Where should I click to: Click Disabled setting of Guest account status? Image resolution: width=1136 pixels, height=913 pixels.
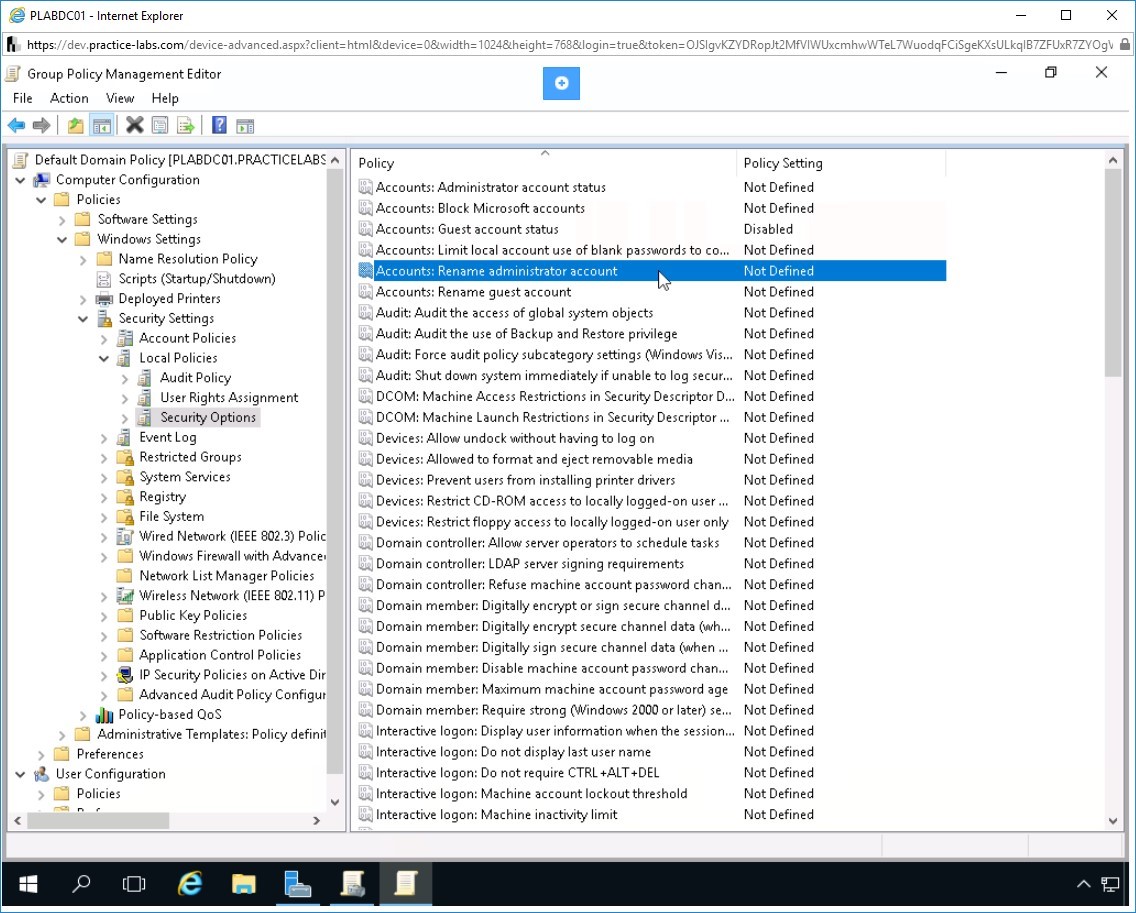point(767,229)
